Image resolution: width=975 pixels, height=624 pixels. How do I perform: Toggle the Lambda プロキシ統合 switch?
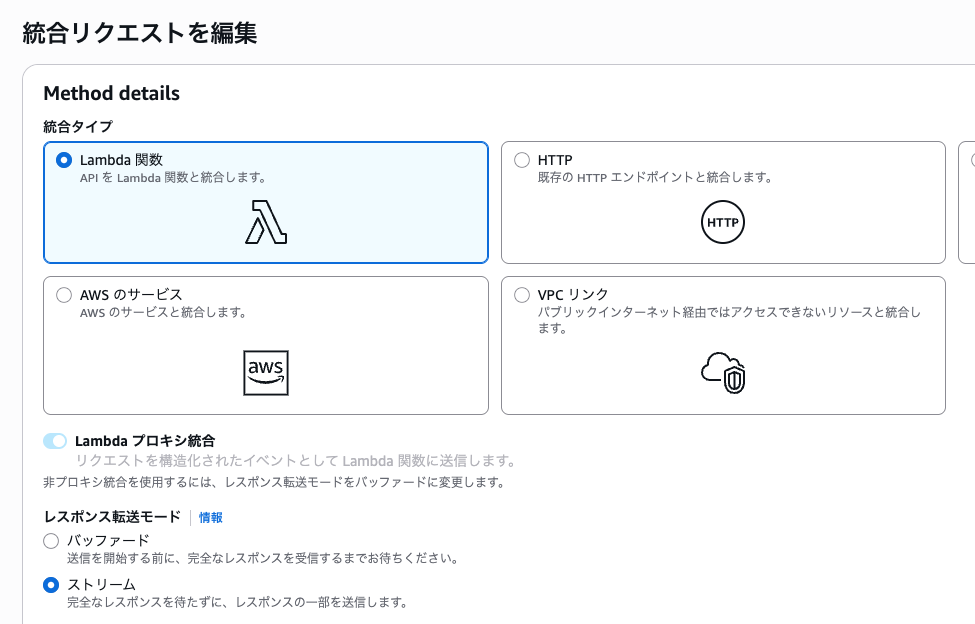(55, 441)
